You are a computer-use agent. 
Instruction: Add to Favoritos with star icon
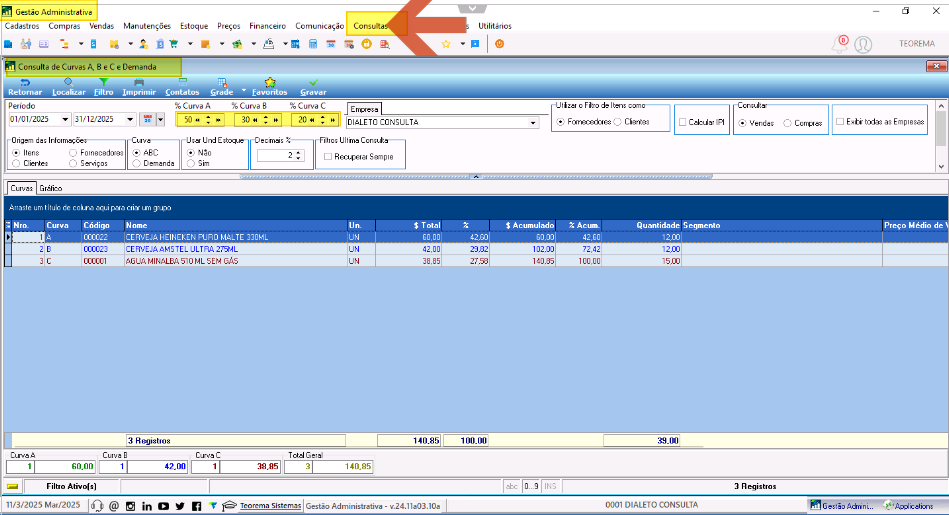[269, 87]
